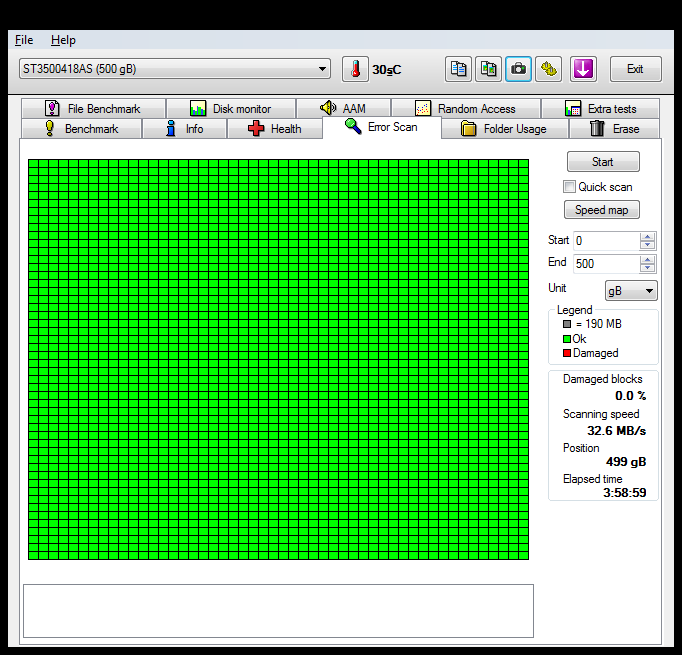Switch to the Extra tests tab
682x655 pixels.
coord(600,108)
